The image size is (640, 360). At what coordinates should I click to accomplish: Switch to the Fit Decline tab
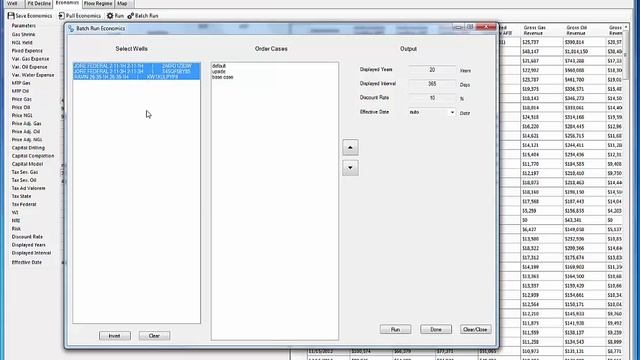pyautogui.click(x=39, y=3)
